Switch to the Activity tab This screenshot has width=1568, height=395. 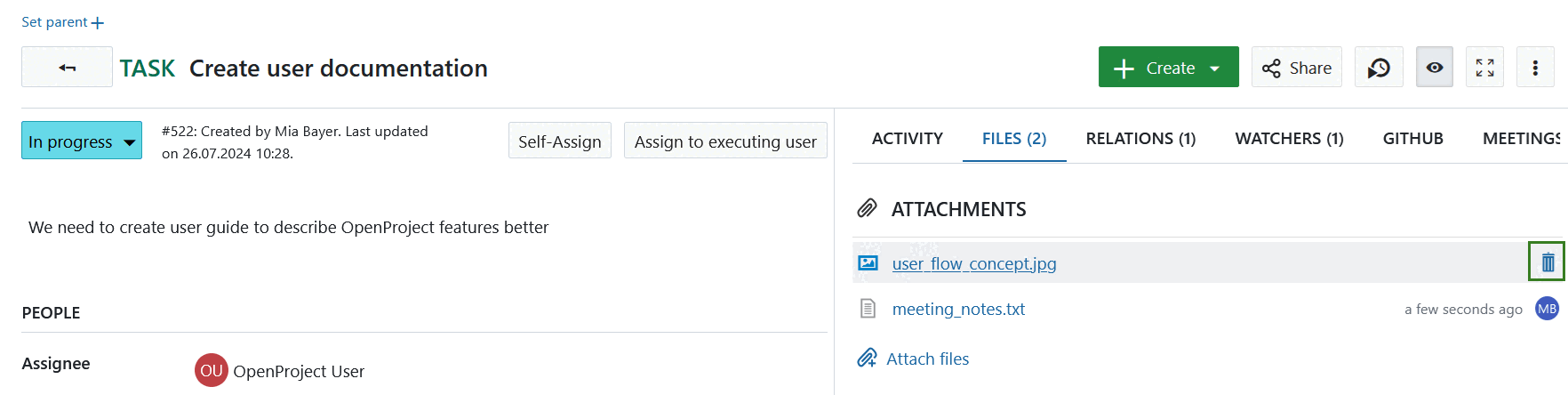click(907, 139)
